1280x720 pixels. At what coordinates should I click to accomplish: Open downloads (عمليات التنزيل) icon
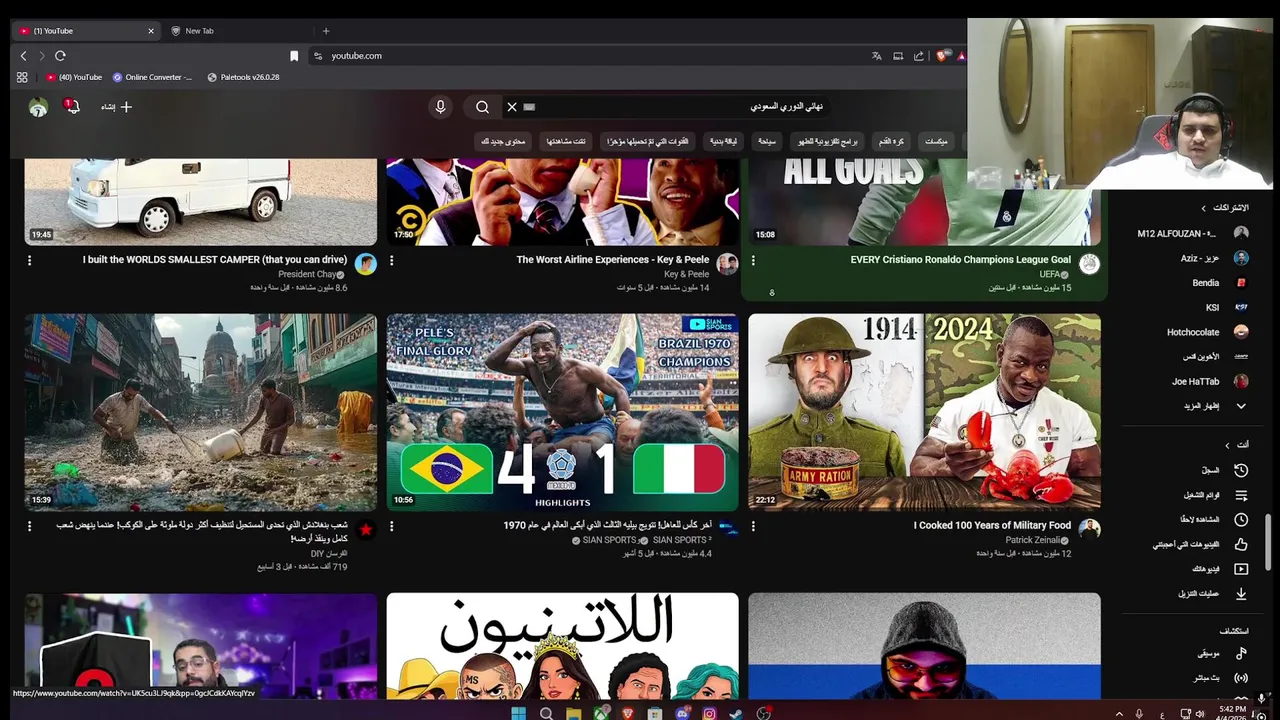[x=1241, y=594]
